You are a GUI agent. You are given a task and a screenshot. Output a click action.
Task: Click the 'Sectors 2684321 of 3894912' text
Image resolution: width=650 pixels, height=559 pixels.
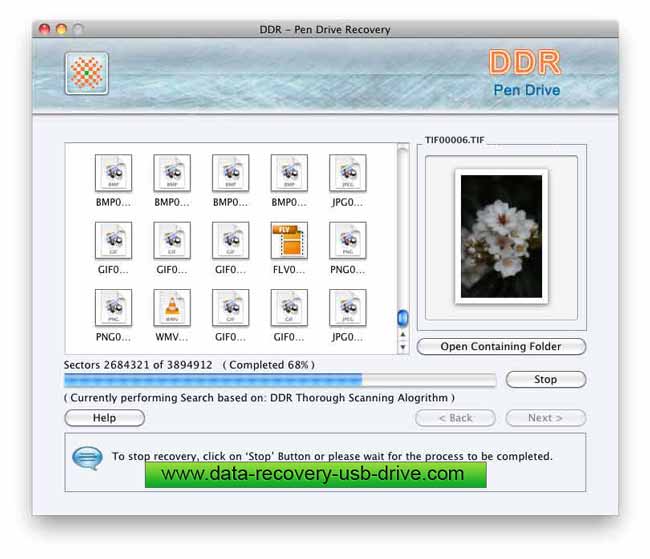tap(138, 365)
